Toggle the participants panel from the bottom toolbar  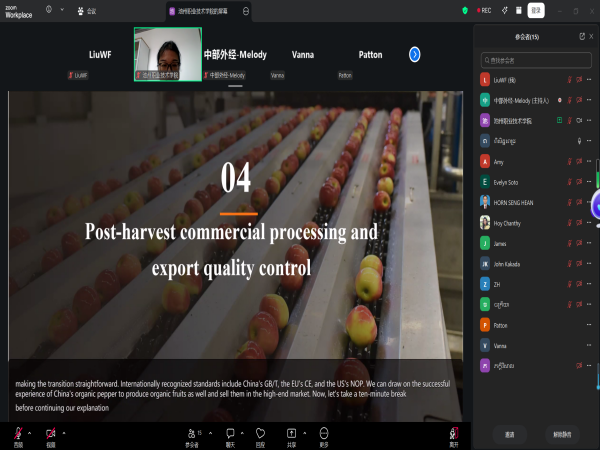click(x=192, y=437)
